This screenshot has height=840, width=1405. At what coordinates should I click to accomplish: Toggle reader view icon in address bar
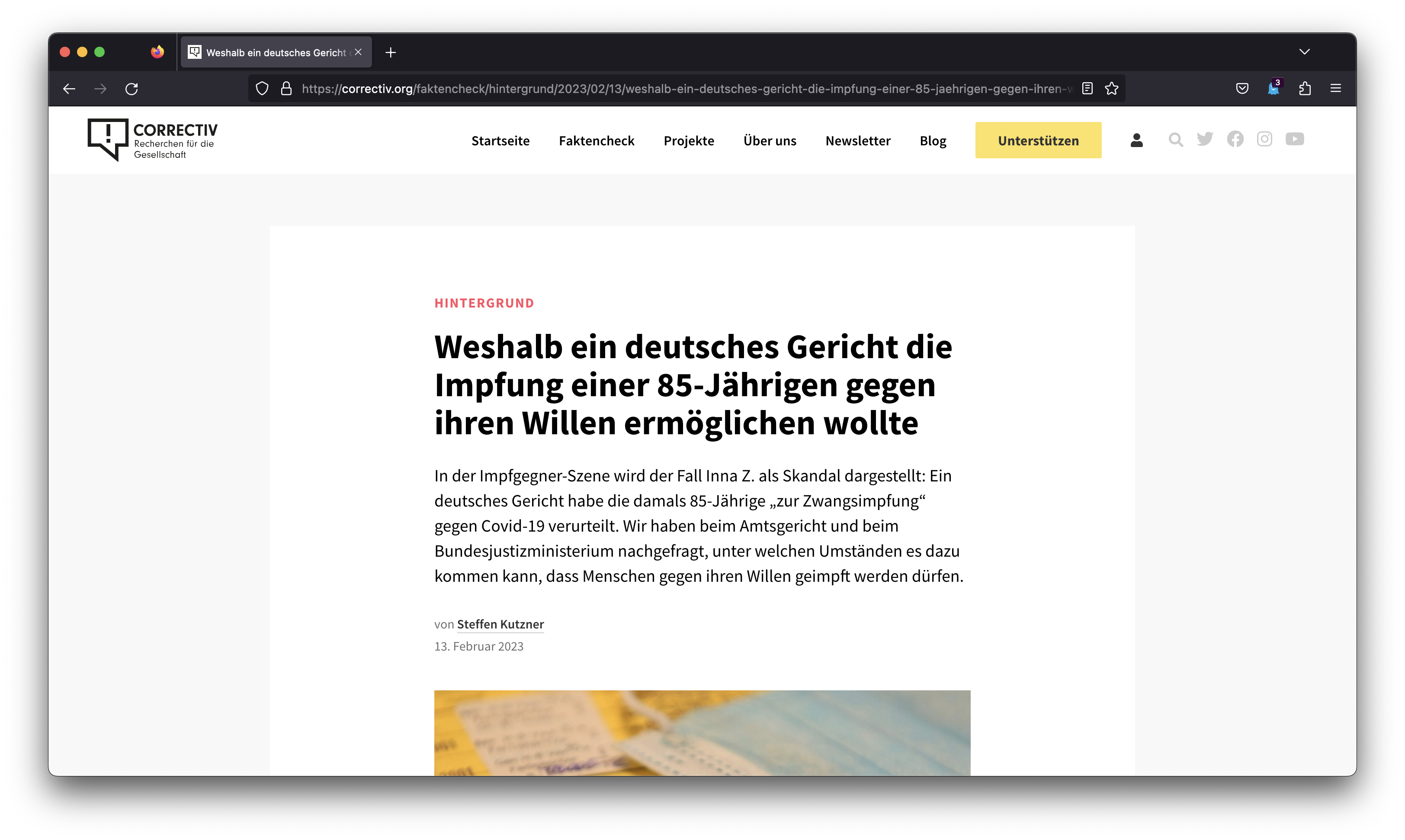pos(1087,89)
